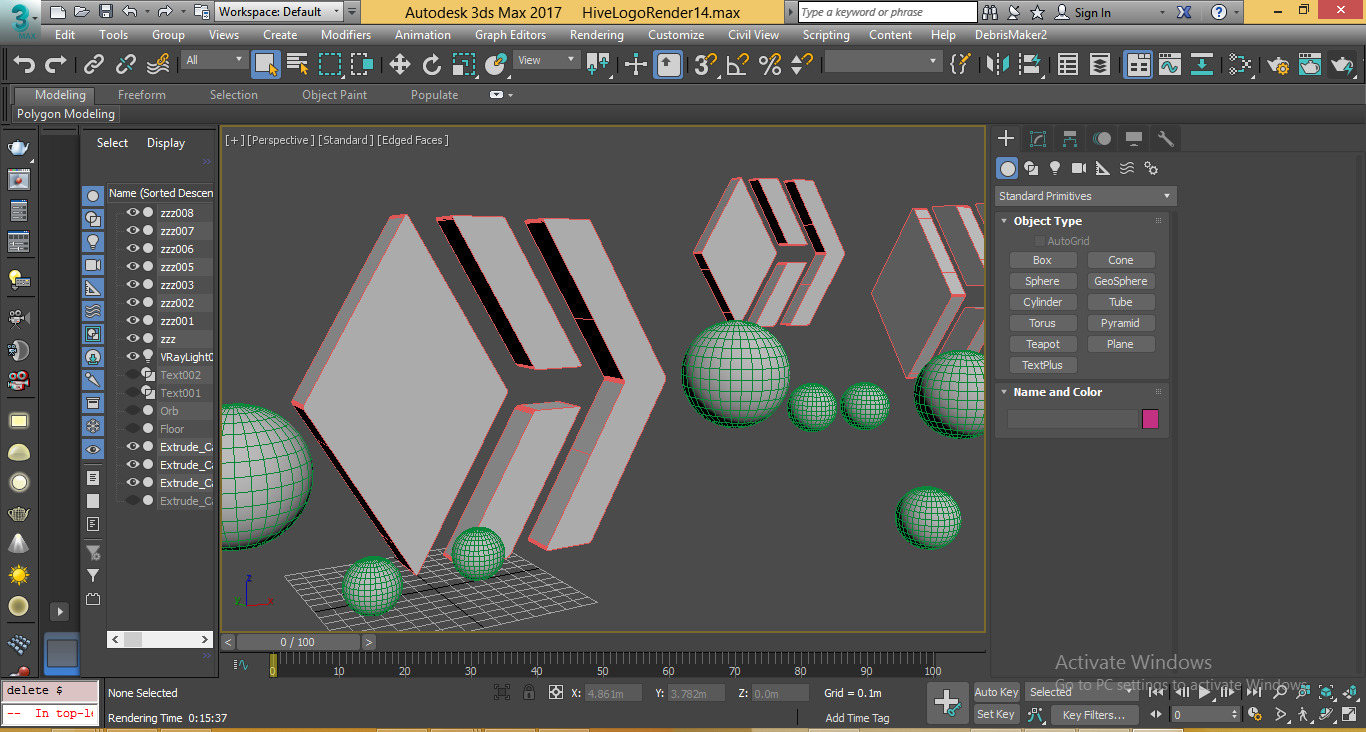The image size is (1366, 732).
Task: Open the Named Selection Sets dropdown
Action: point(883,61)
